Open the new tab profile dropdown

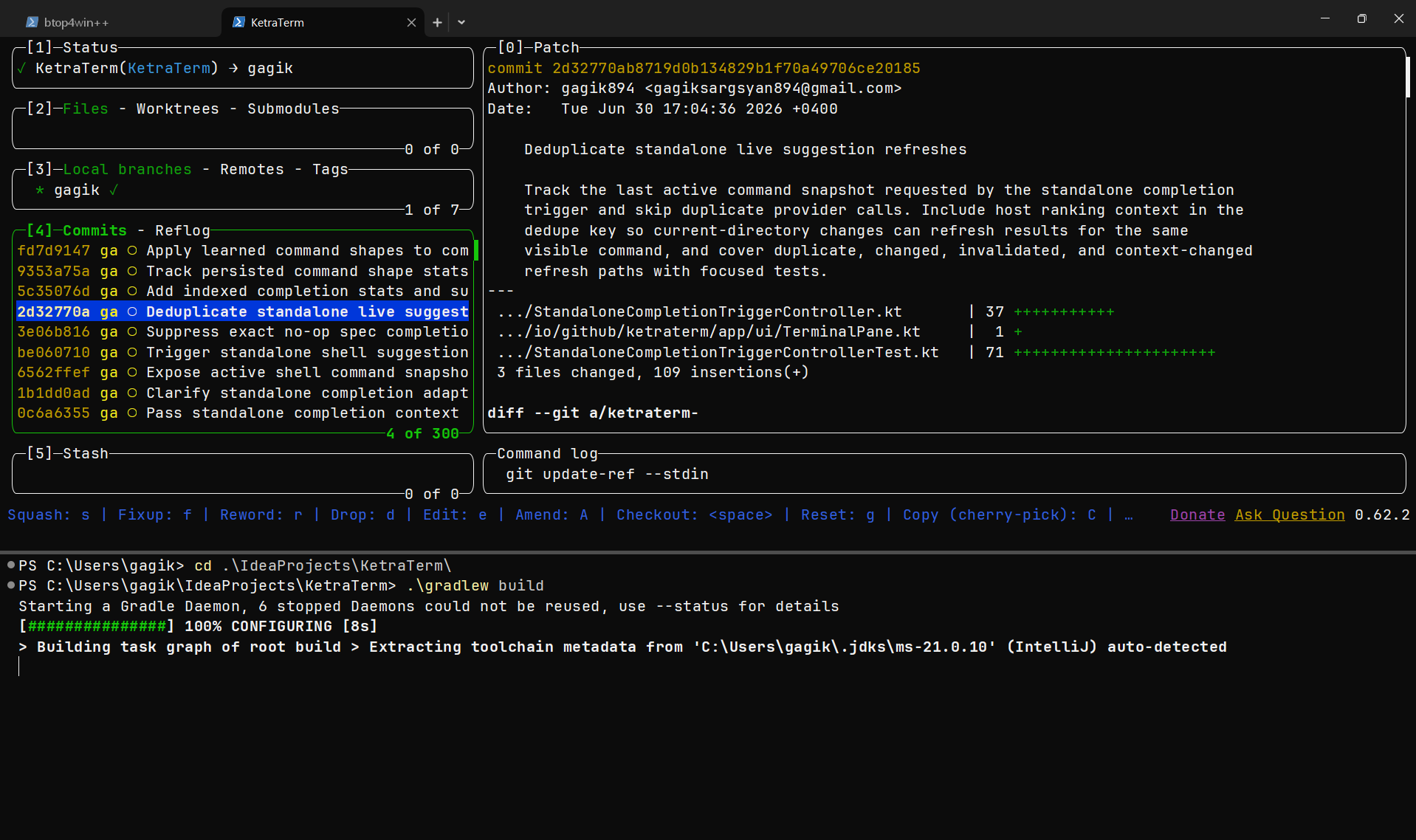(461, 22)
